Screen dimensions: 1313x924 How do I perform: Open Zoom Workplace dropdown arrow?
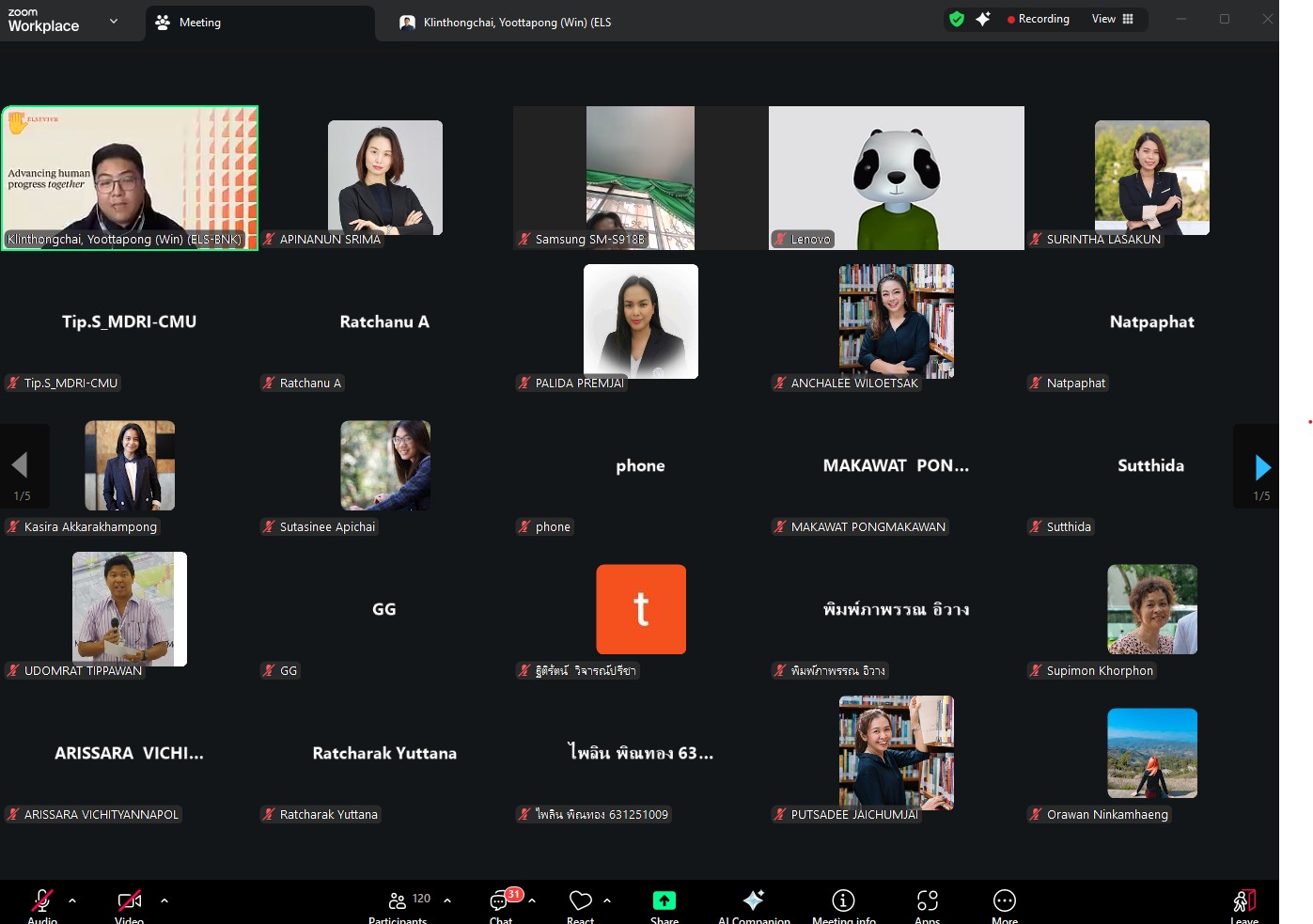click(x=114, y=21)
